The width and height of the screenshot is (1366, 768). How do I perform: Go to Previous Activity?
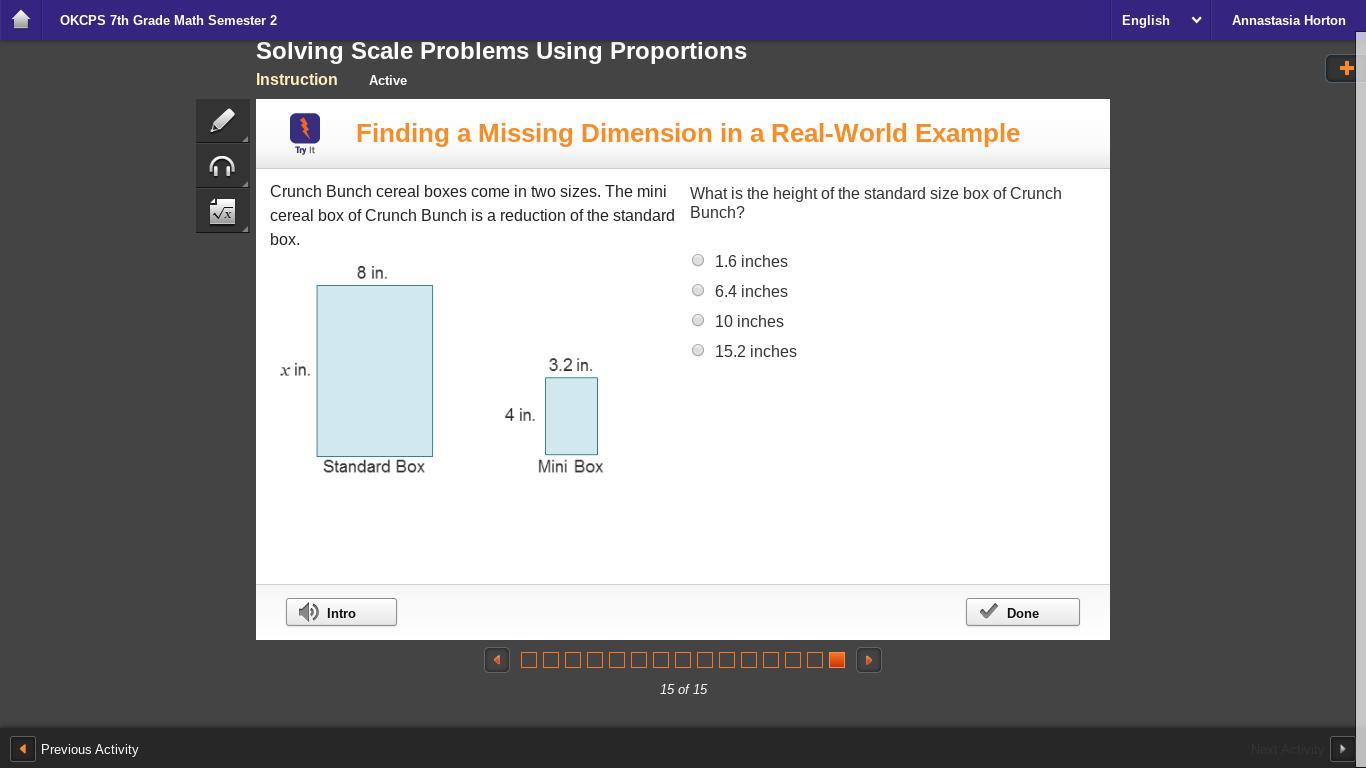pos(75,749)
